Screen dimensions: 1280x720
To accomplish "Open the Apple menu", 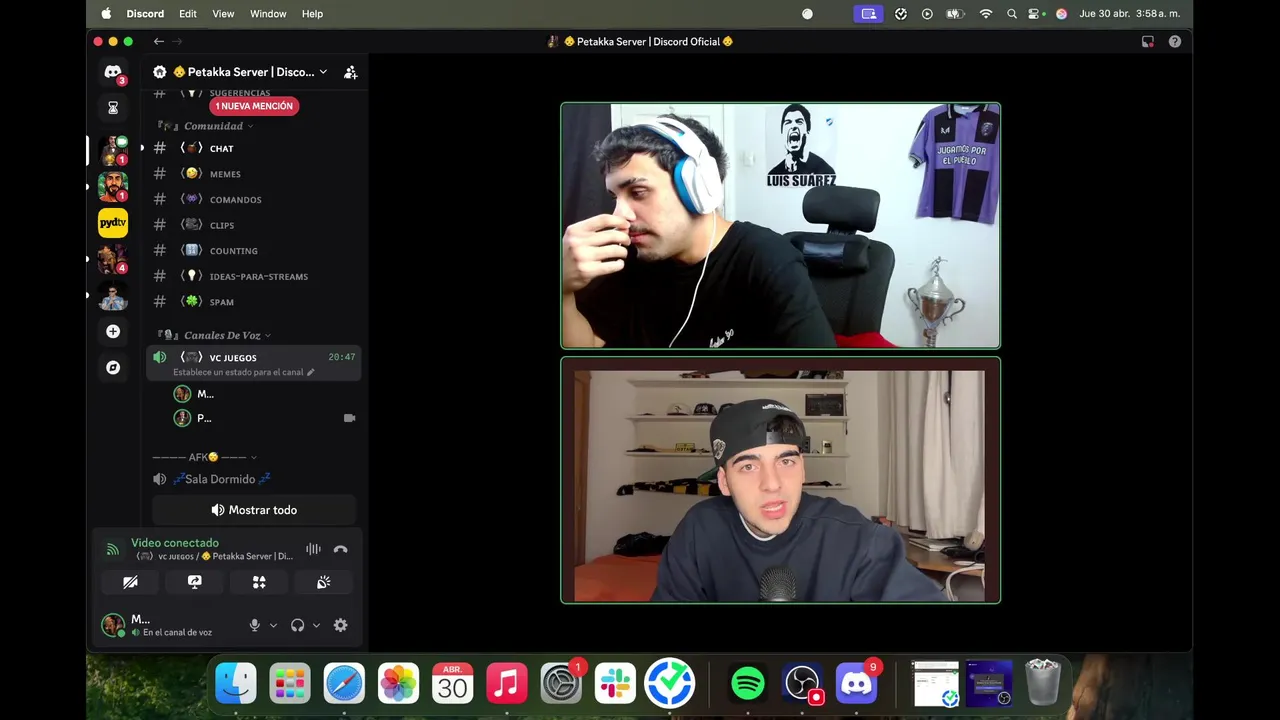I will (106, 14).
